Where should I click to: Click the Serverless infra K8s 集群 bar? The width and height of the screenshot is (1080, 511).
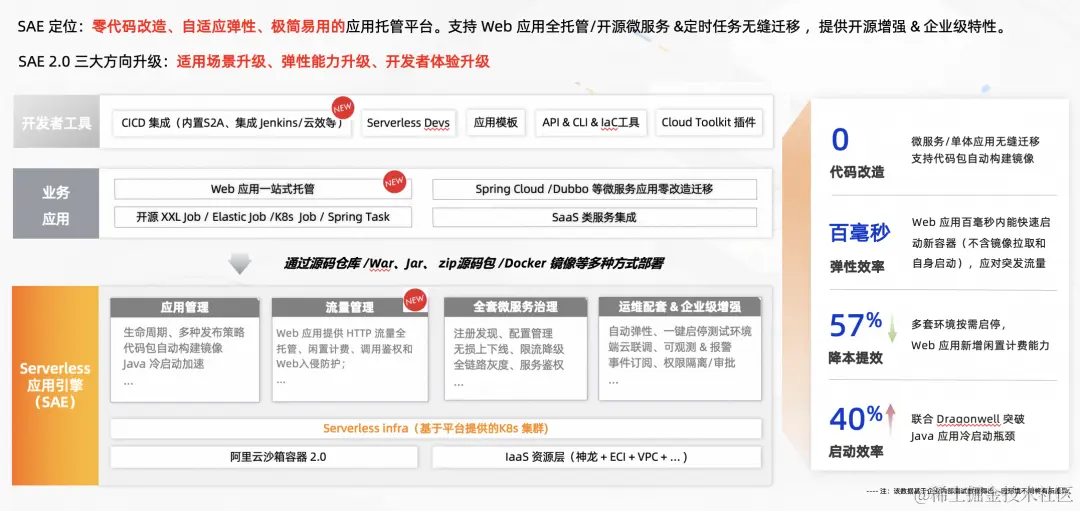[436, 428]
